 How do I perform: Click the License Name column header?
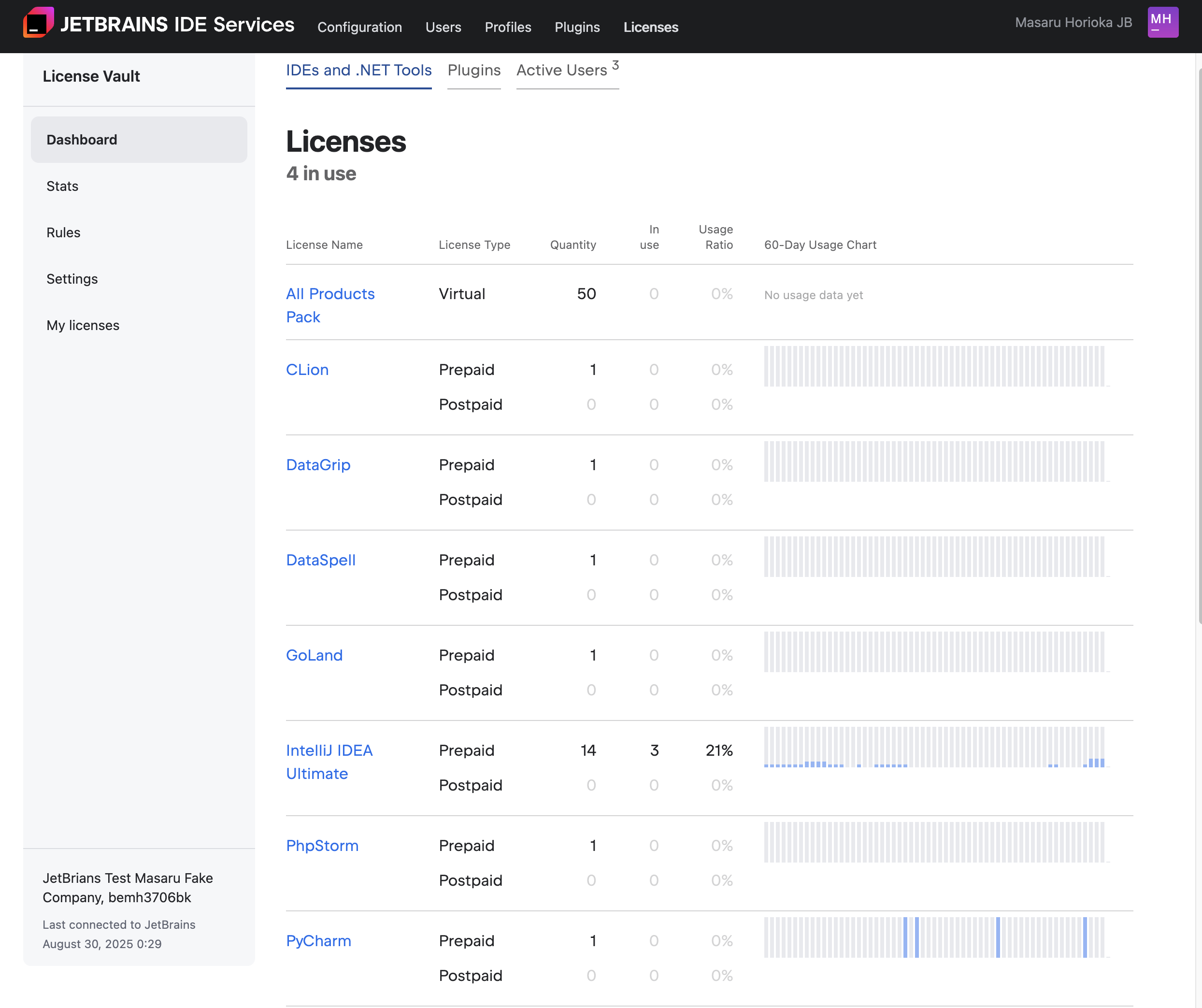pos(324,245)
